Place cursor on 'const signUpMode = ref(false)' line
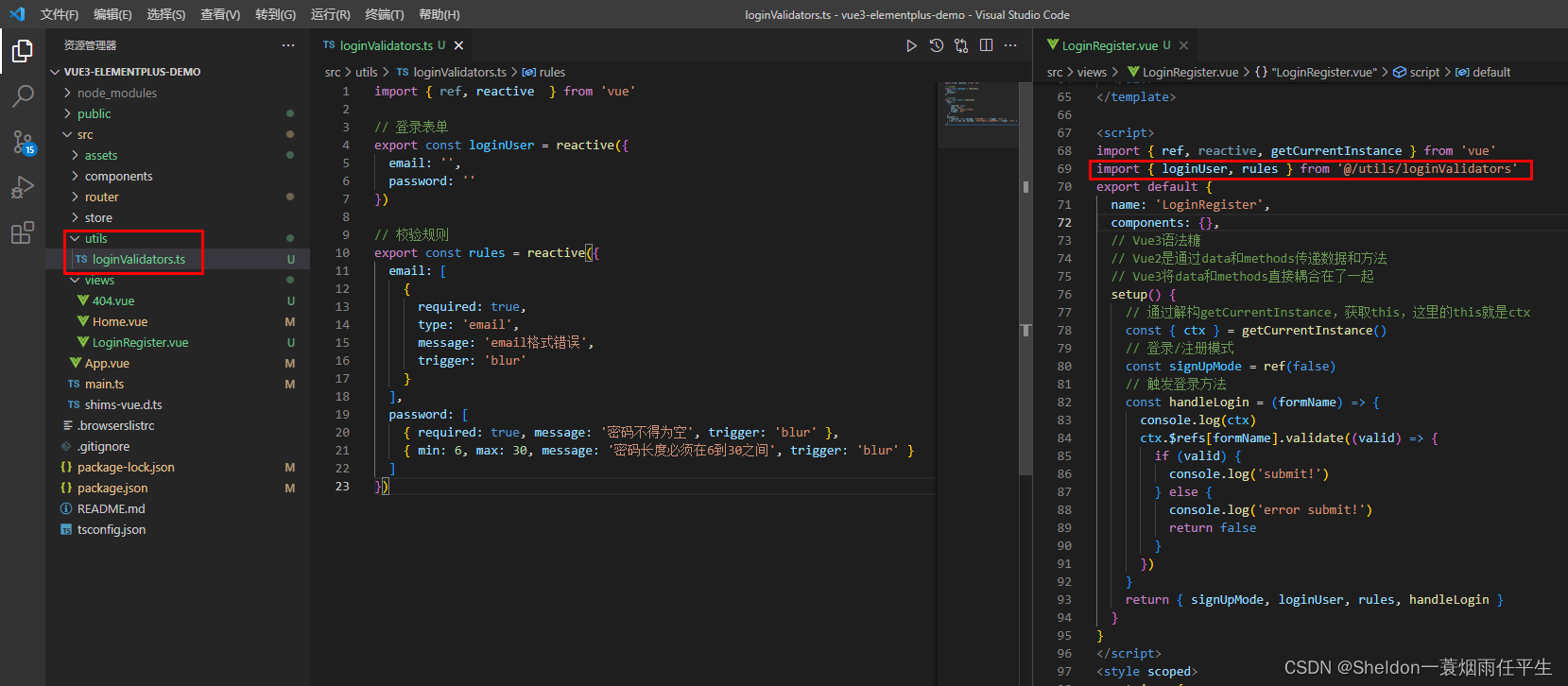Screen dimensions: 1568x686 (1230, 366)
